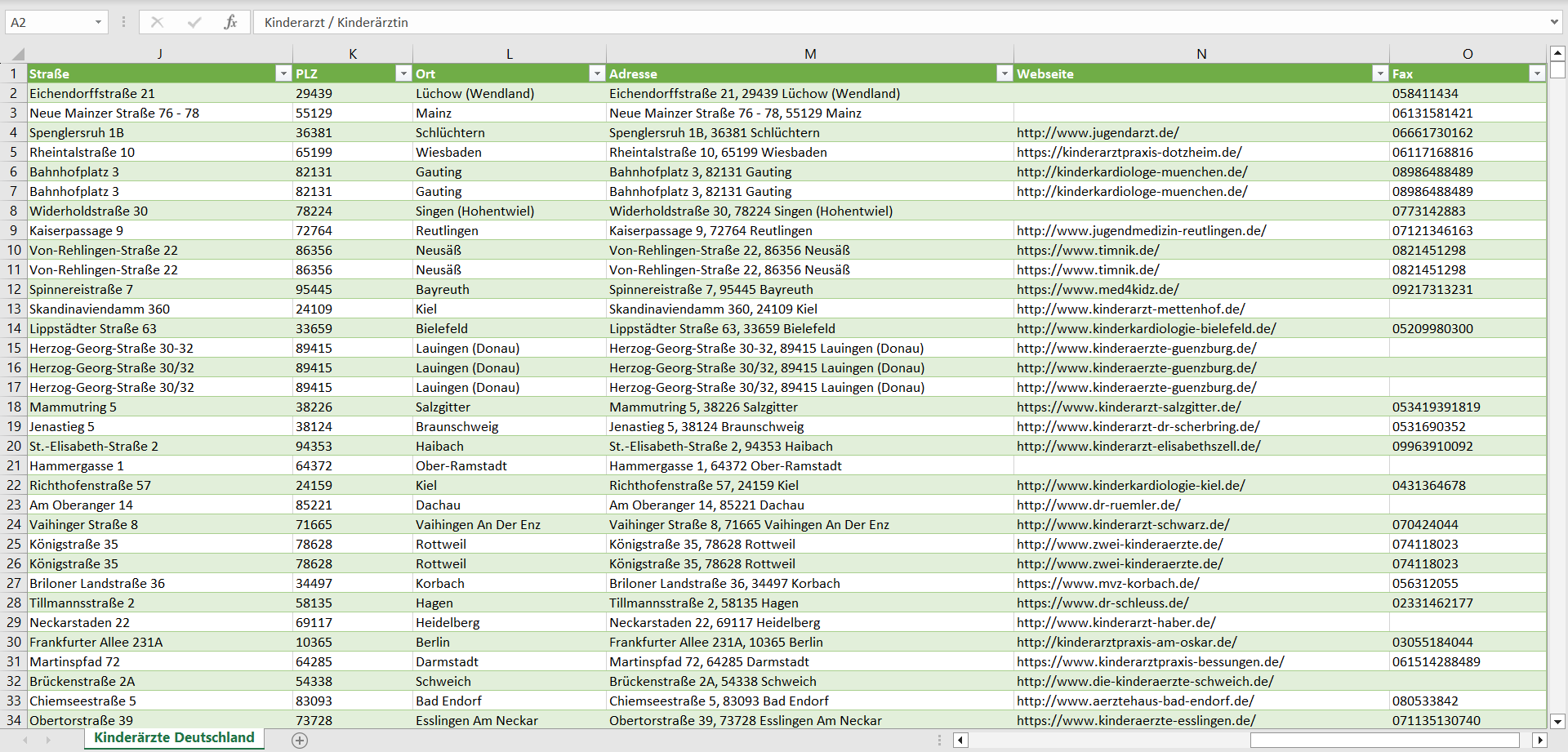Screen dimensions: 1568x752
Task: Open the Webseite column filter dropdown
Action: (x=1380, y=73)
